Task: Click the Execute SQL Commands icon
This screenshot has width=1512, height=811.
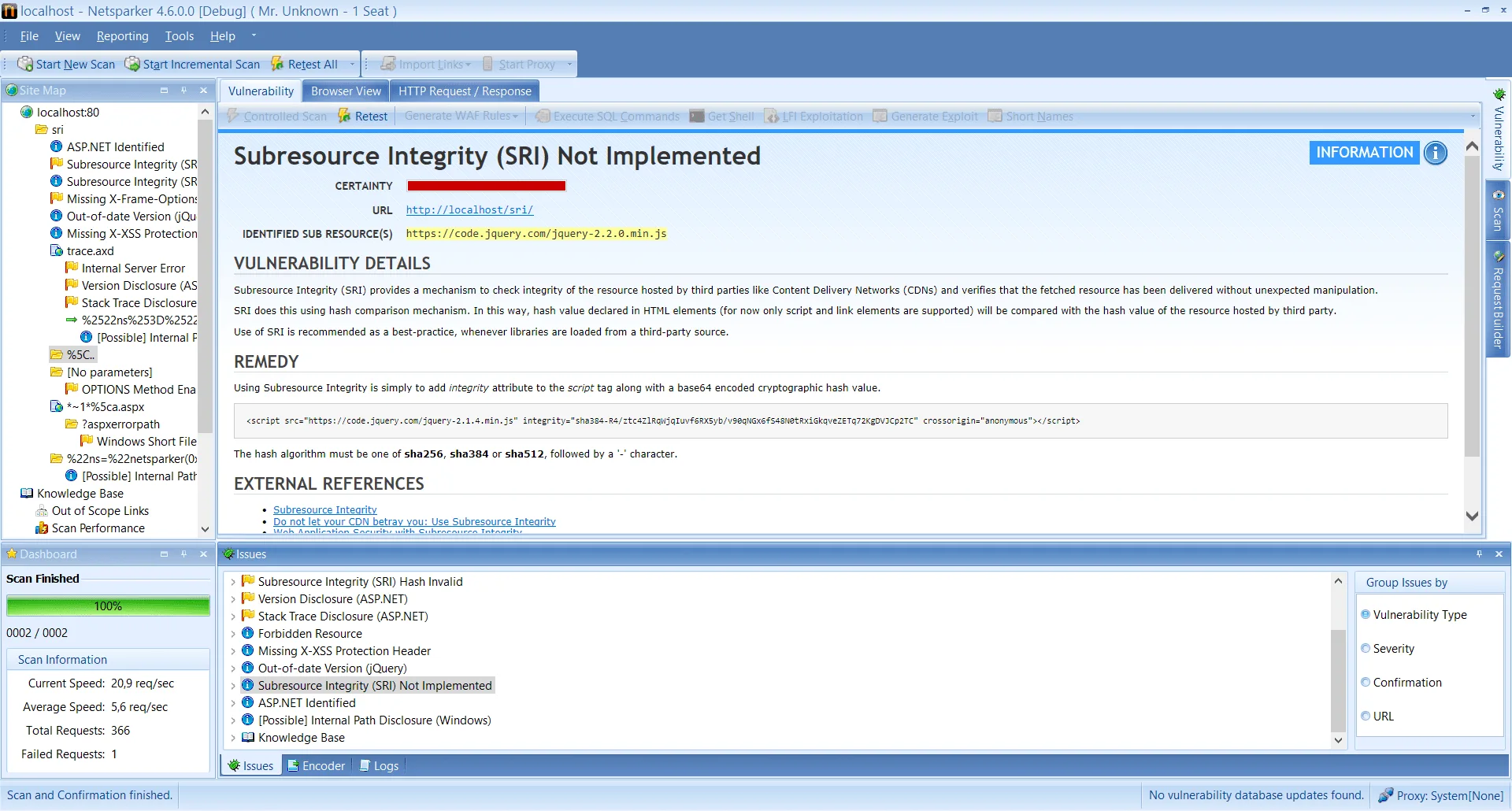Action: 543,116
